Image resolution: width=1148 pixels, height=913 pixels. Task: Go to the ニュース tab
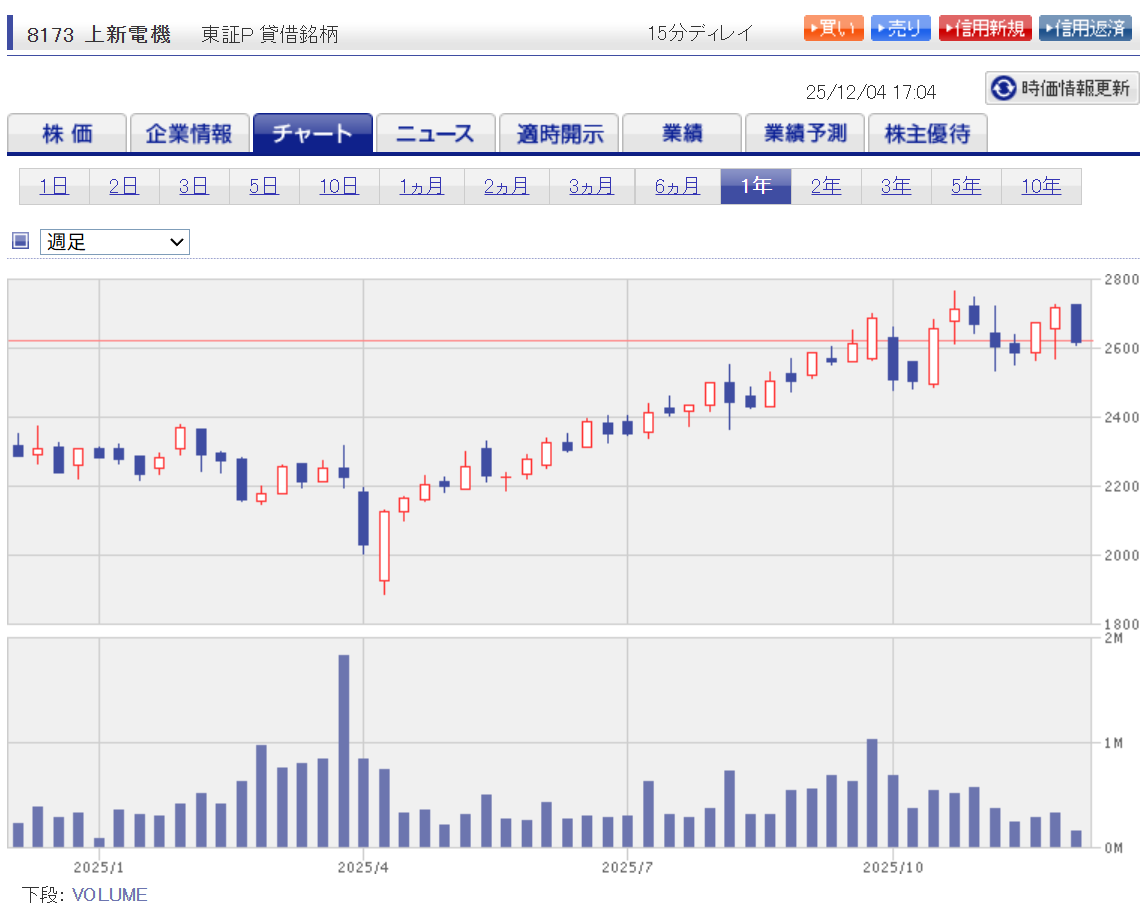(435, 134)
